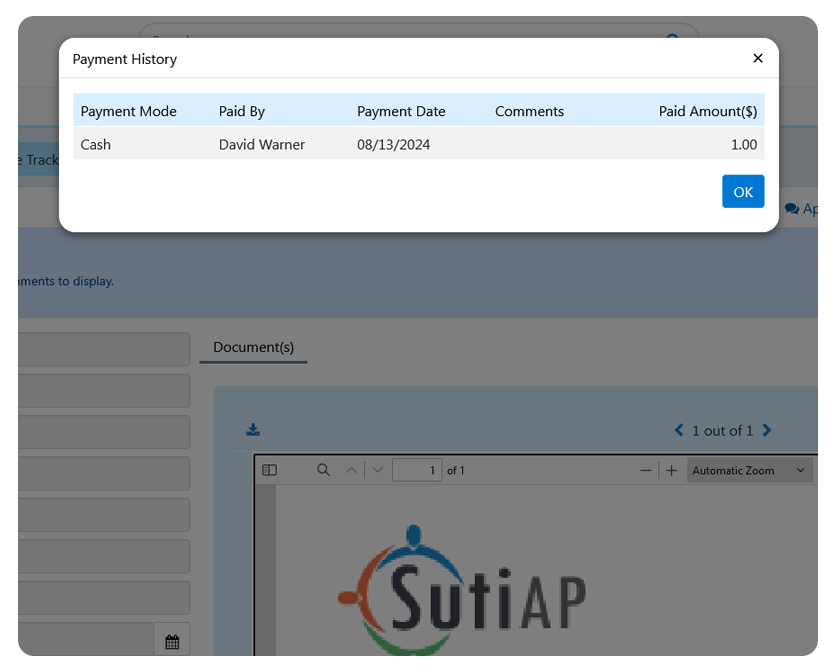Go to previous document with left chevron

click(x=680, y=431)
